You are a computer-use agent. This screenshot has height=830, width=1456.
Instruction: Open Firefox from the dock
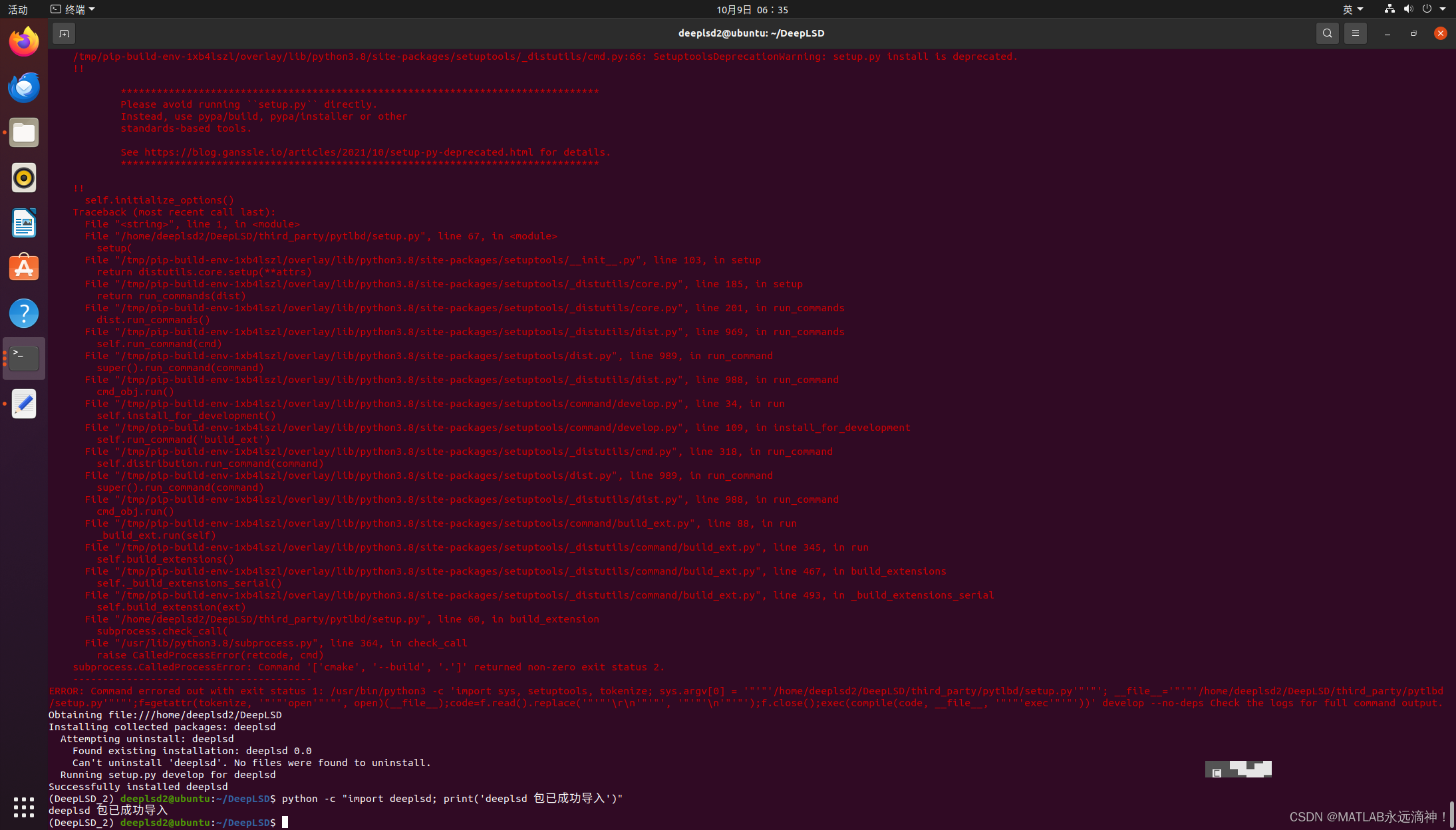tap(24, 42)
